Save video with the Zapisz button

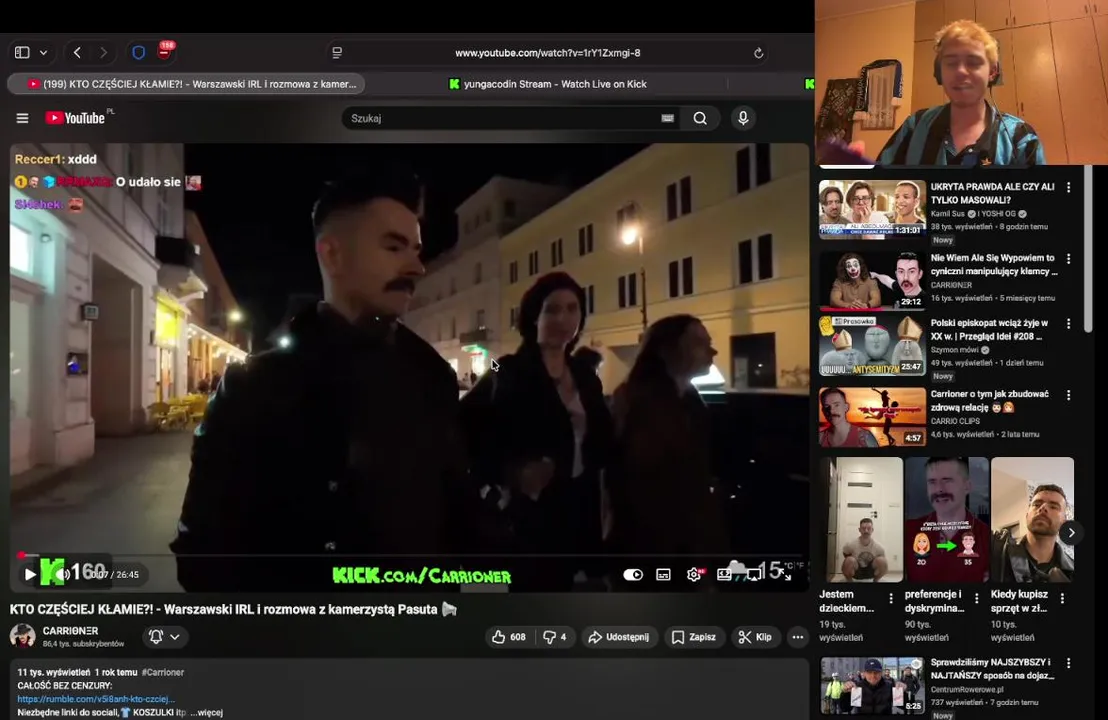click(694, 637)
